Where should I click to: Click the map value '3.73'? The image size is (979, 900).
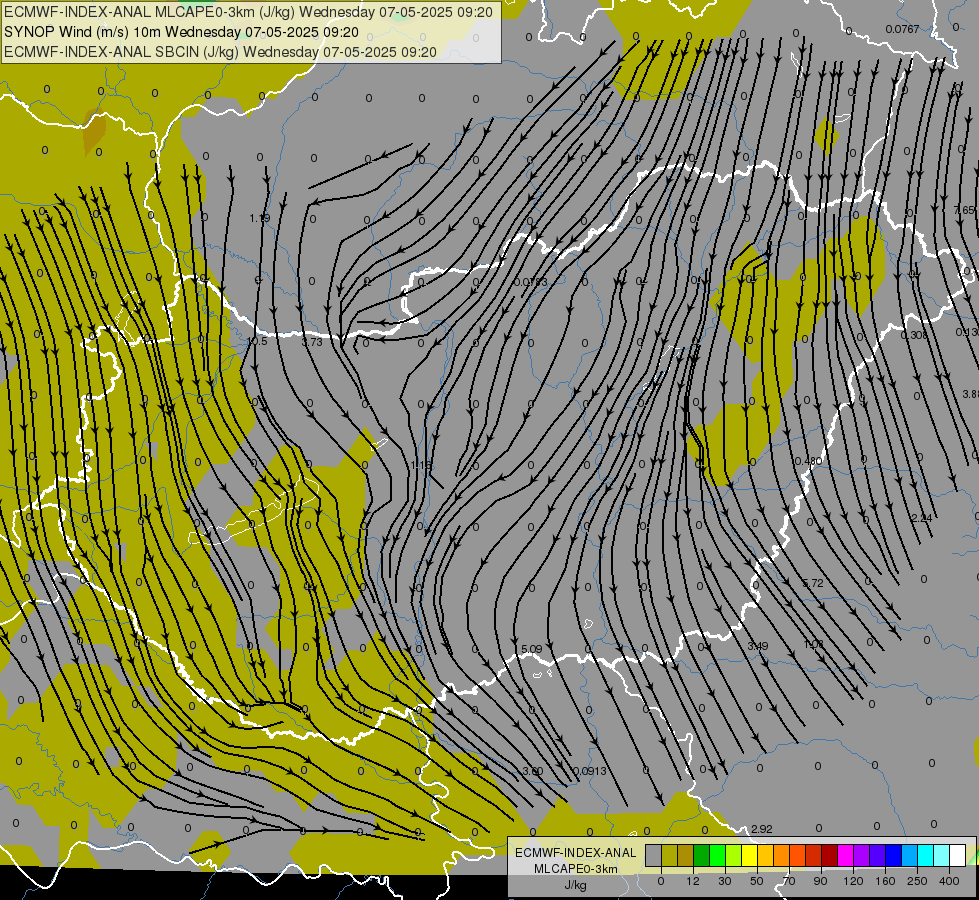click(x=312, y=342)
